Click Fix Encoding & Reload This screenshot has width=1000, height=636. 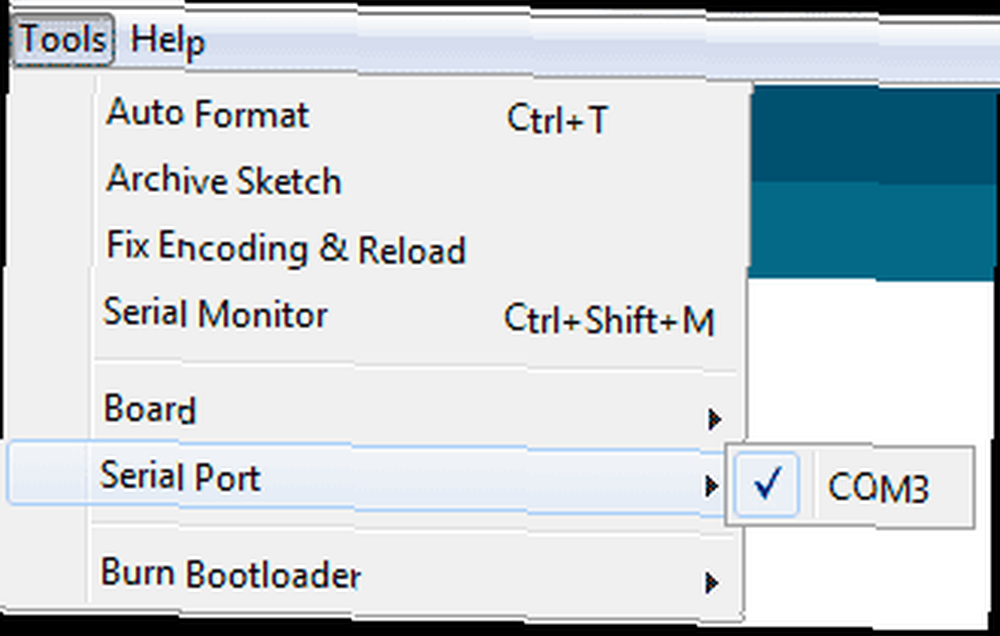pos(286,248)
